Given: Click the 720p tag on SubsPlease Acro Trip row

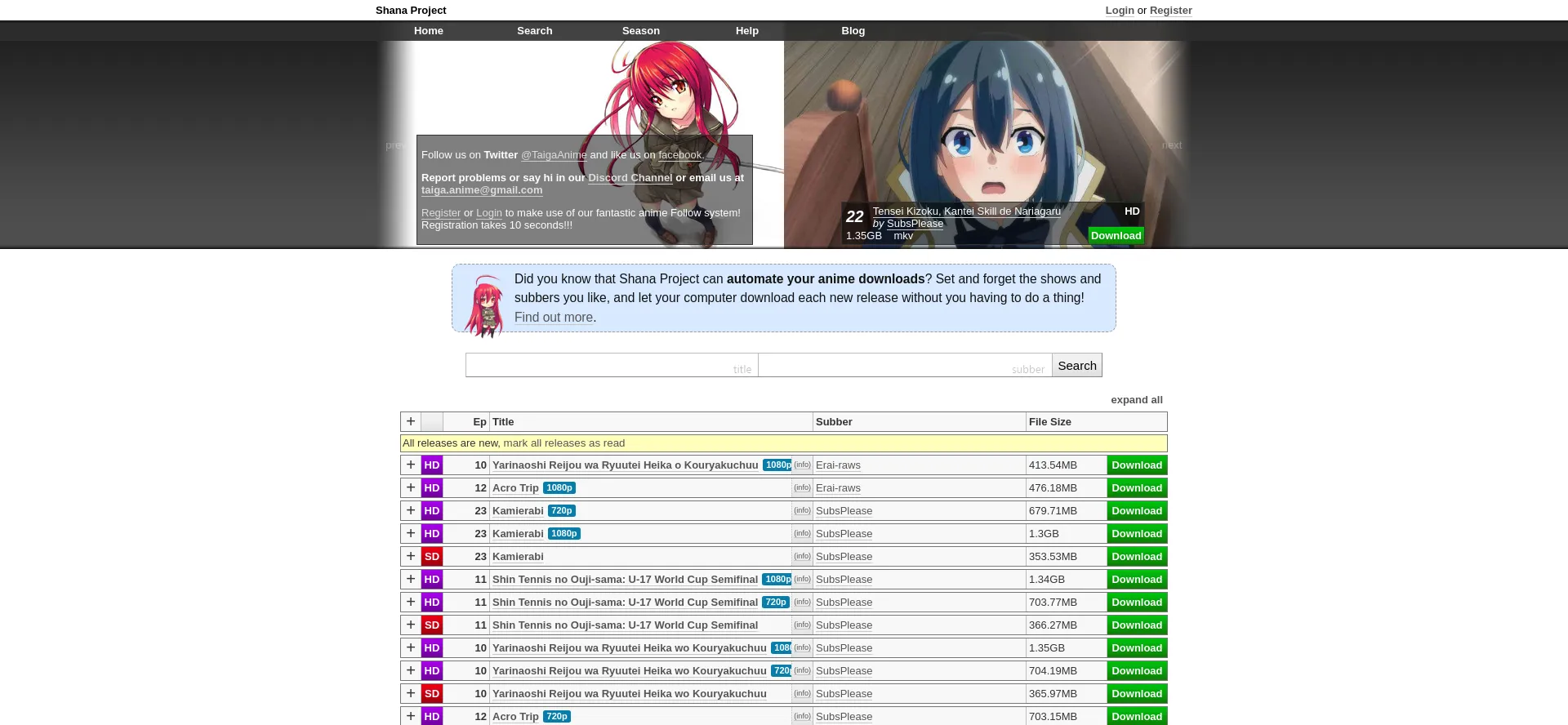Looking at the screenshot, I should pos(557,716).
